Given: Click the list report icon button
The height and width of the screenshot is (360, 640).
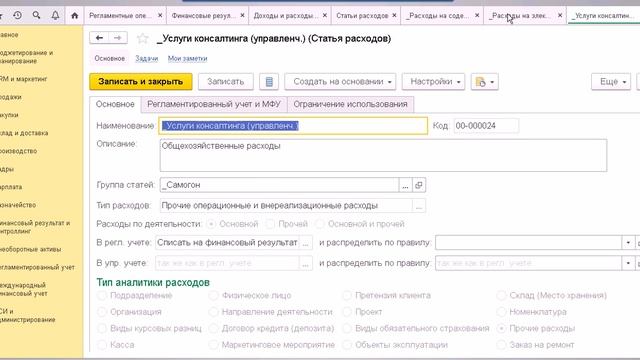Looking at the screenshot, I should pos(269,82).
